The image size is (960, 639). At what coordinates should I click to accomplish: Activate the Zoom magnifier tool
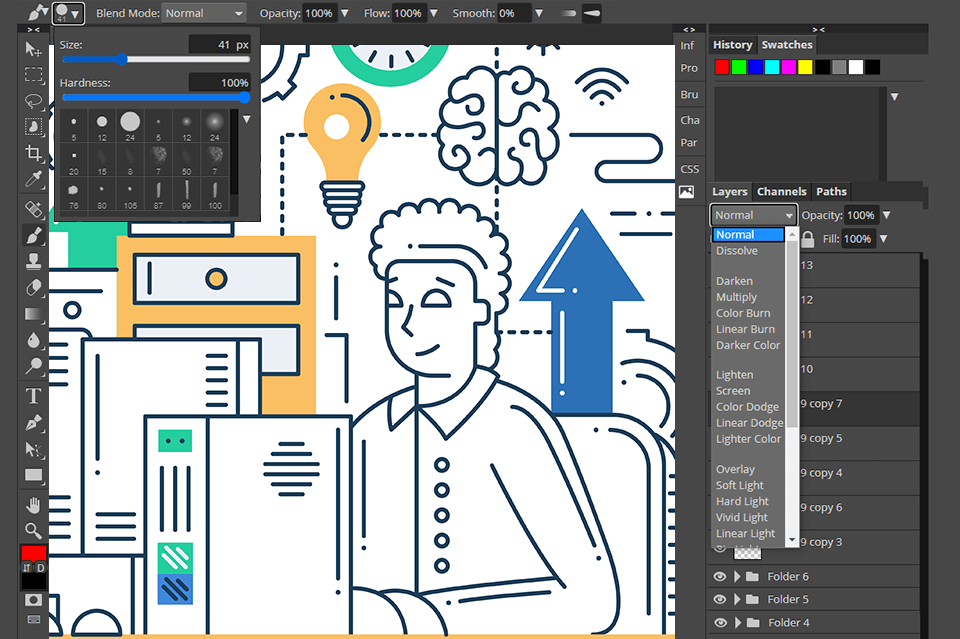tap(34, 530)
